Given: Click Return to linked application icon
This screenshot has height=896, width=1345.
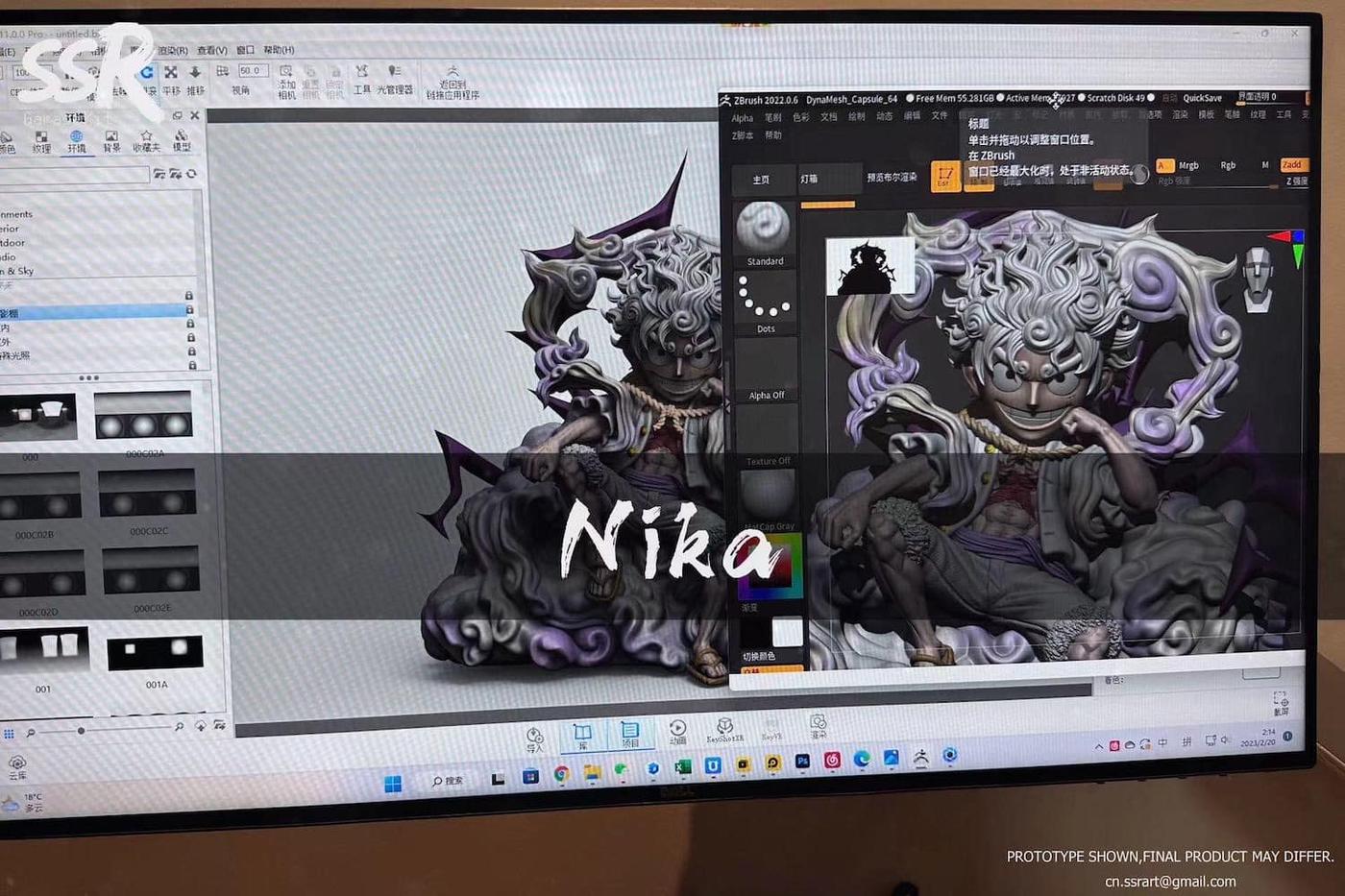Looking at the screenshot, I should [x=452, y=83].
